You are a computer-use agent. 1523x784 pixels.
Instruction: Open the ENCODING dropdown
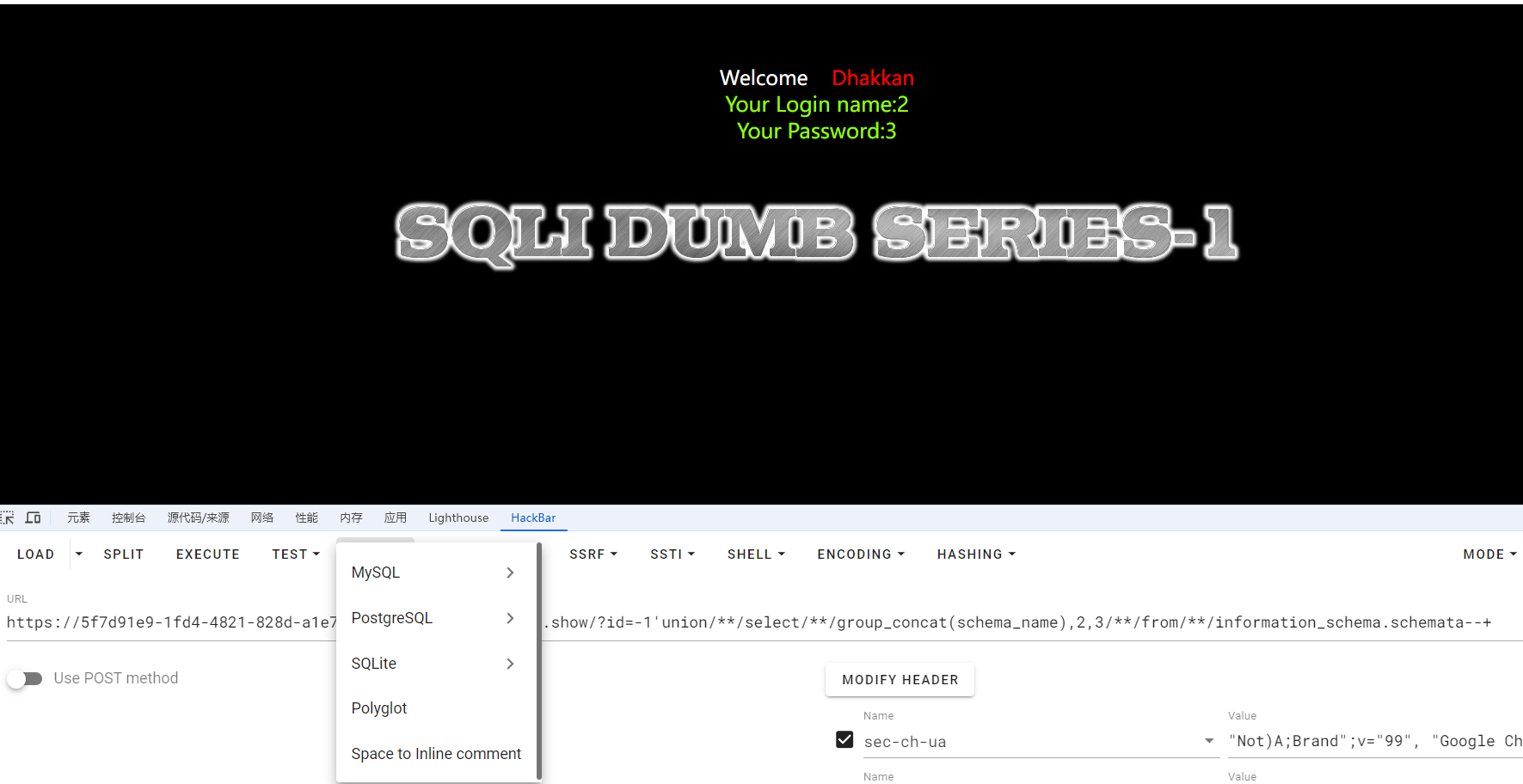tap(859, 554)
